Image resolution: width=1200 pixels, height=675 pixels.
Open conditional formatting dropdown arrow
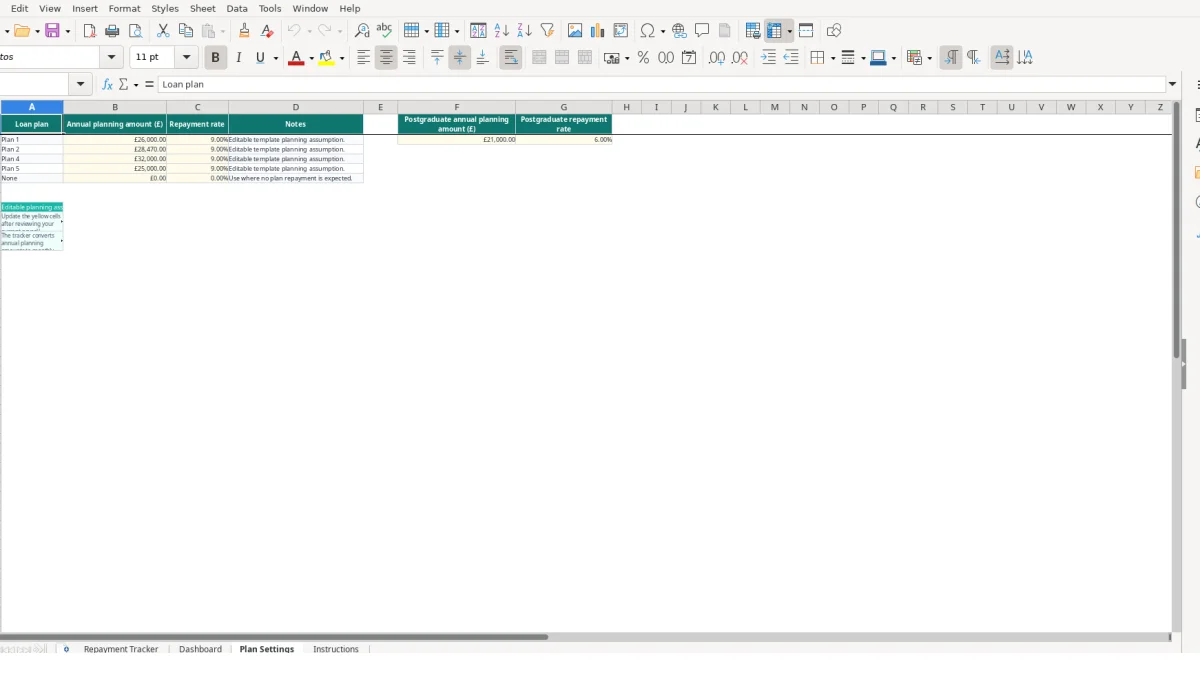(x=930, y=58)
